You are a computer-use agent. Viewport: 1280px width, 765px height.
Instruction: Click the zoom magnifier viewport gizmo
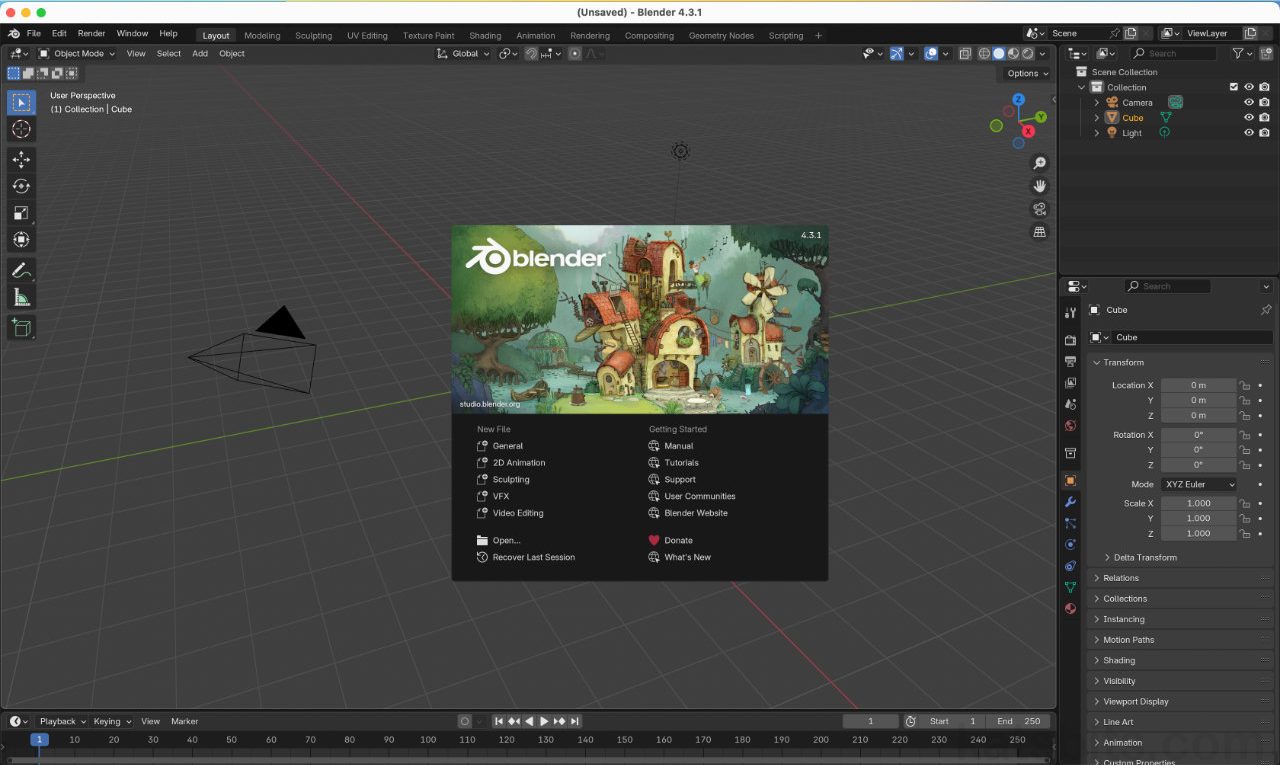(1039, 163)
